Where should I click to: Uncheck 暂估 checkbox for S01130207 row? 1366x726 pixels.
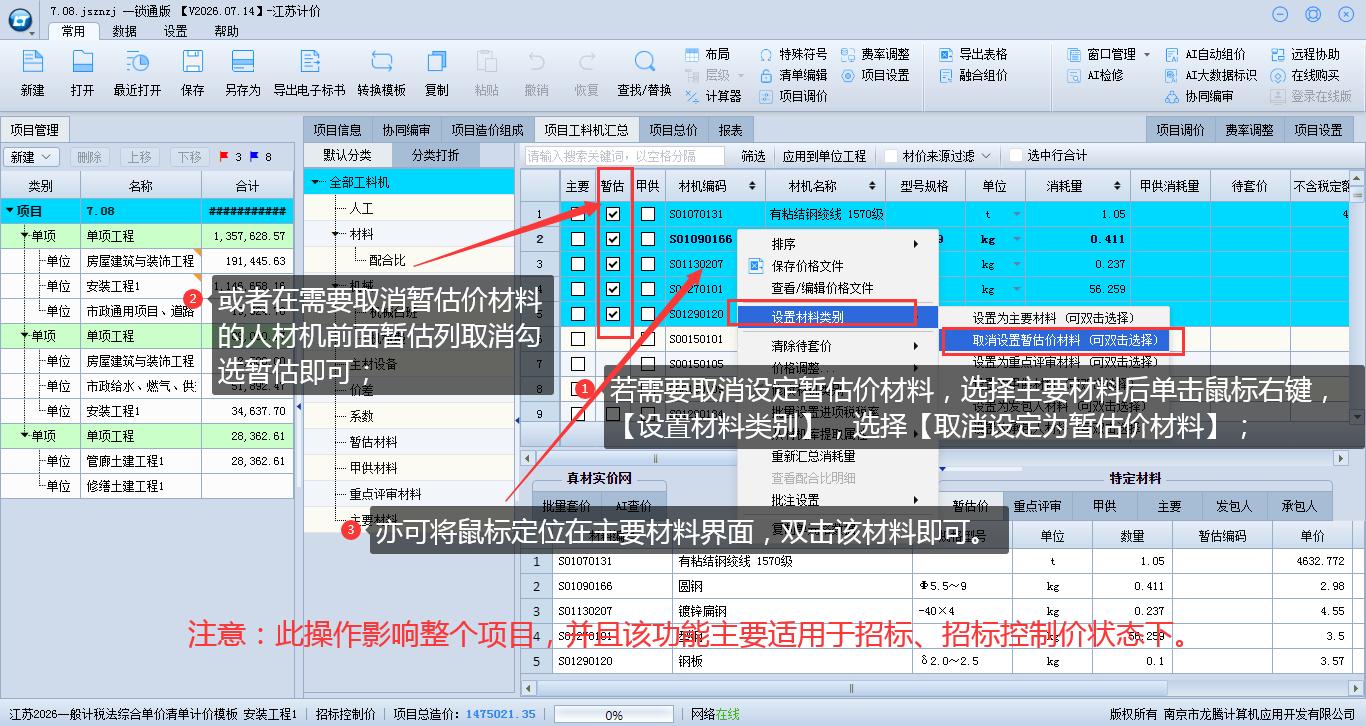(613, 264)
